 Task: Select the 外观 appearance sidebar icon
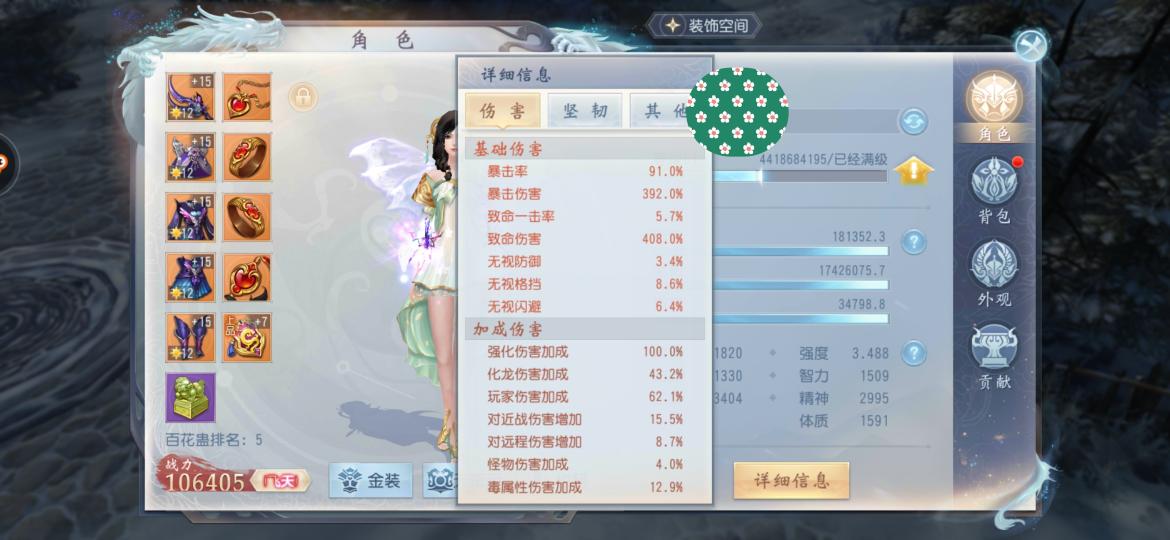point(994,273)
